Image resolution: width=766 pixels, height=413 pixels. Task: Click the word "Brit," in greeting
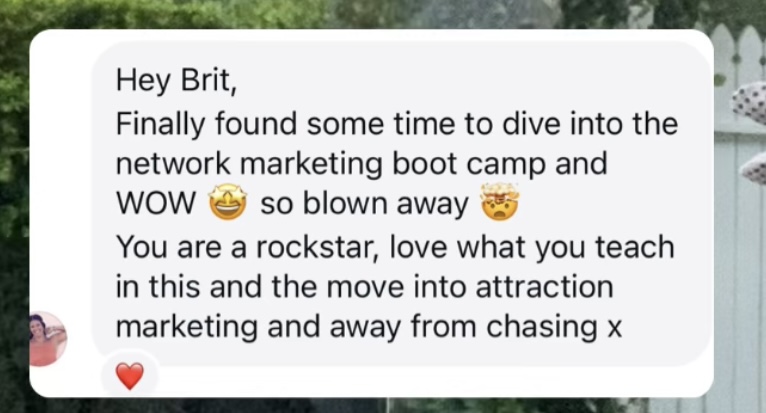[x=209, y=80]
